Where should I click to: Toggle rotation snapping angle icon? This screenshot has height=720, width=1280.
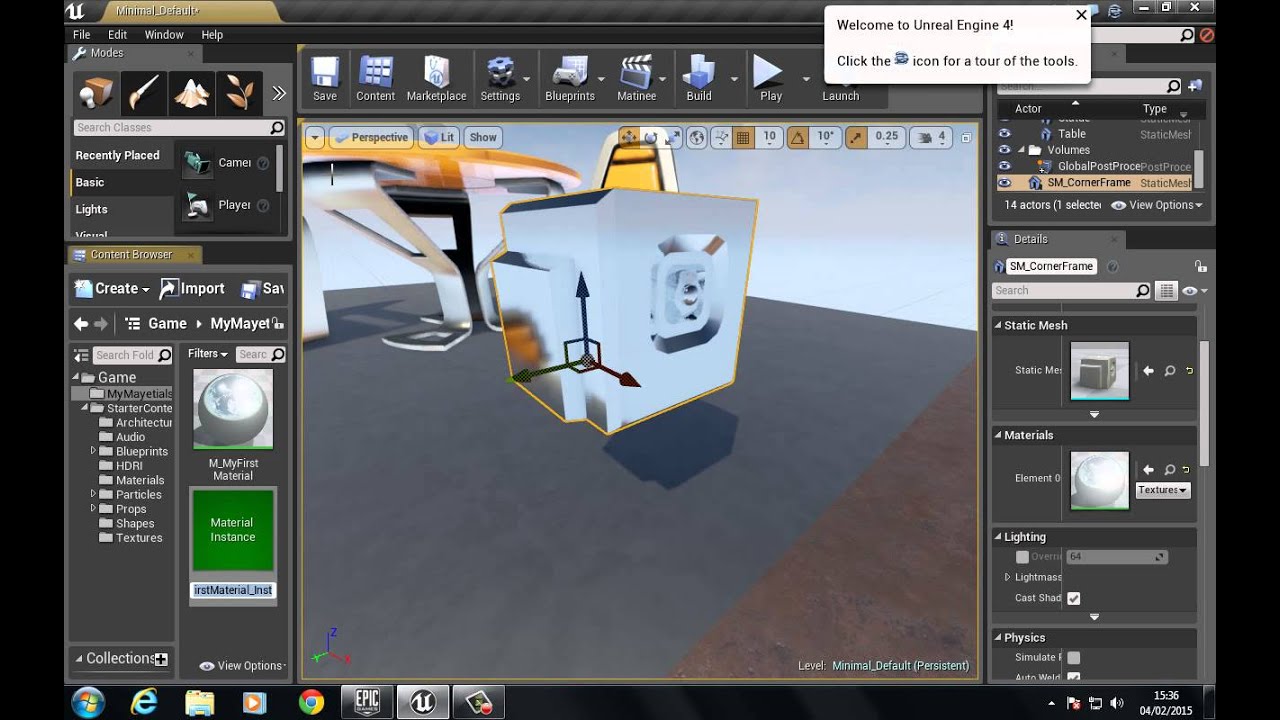tap(799, 137)
